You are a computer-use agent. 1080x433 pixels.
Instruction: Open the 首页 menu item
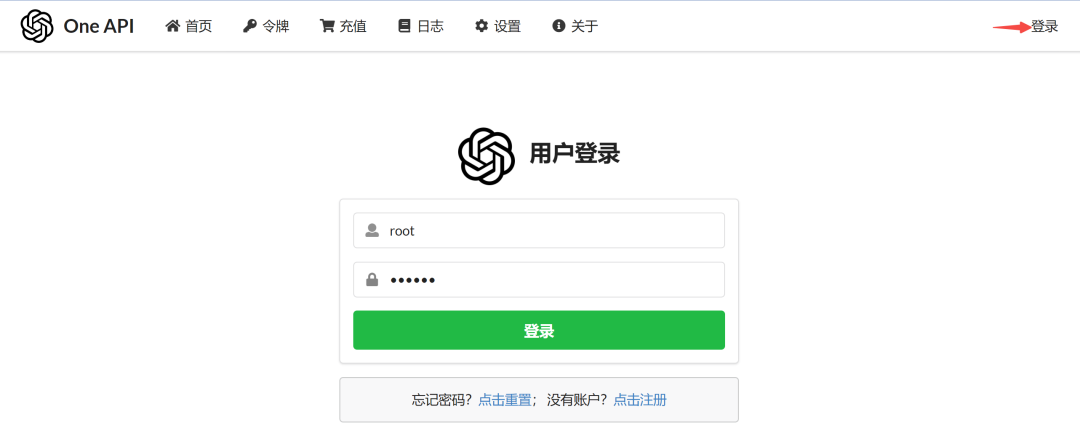point(189,26)
